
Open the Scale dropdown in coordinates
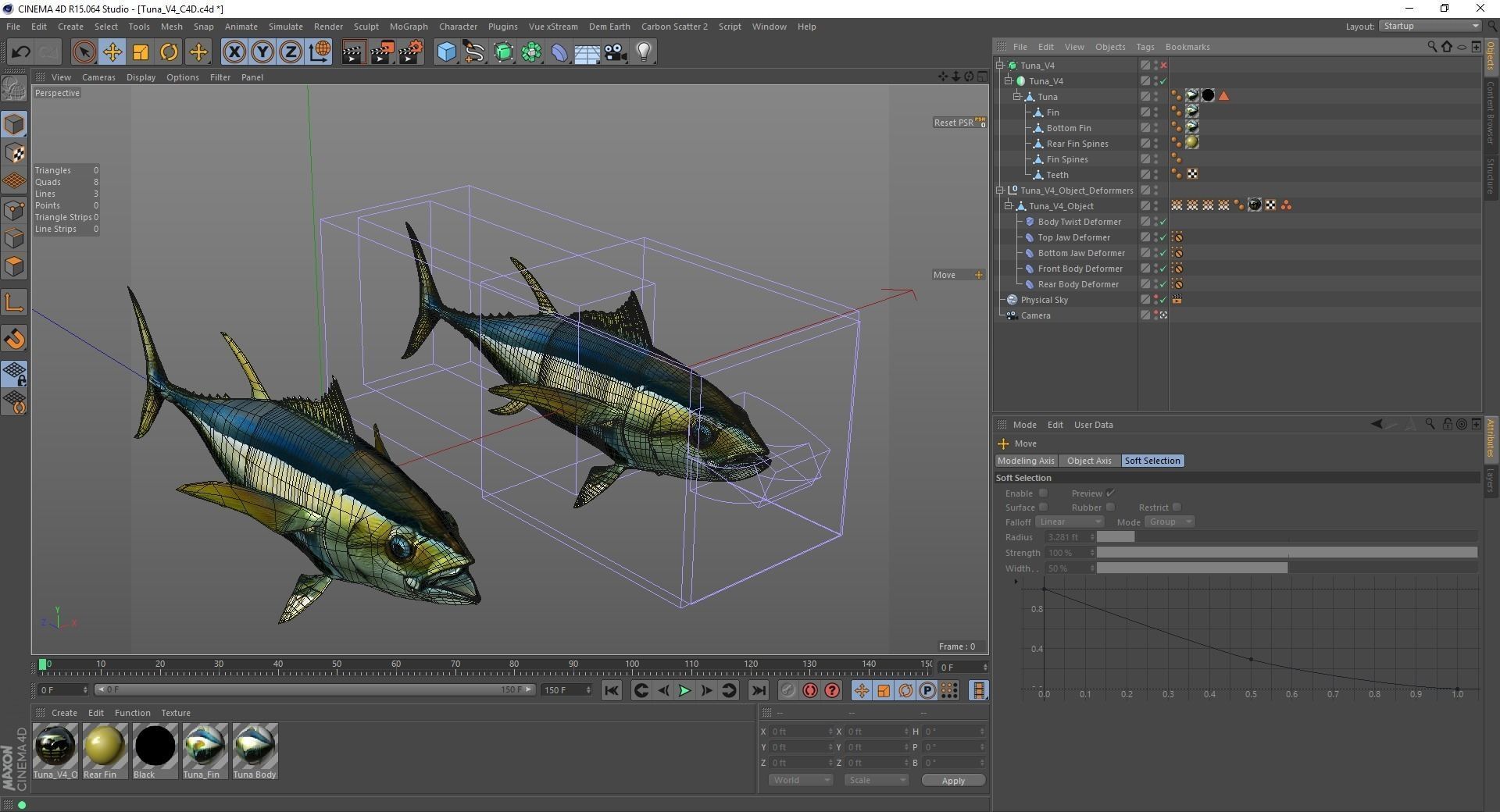point(876,780)
